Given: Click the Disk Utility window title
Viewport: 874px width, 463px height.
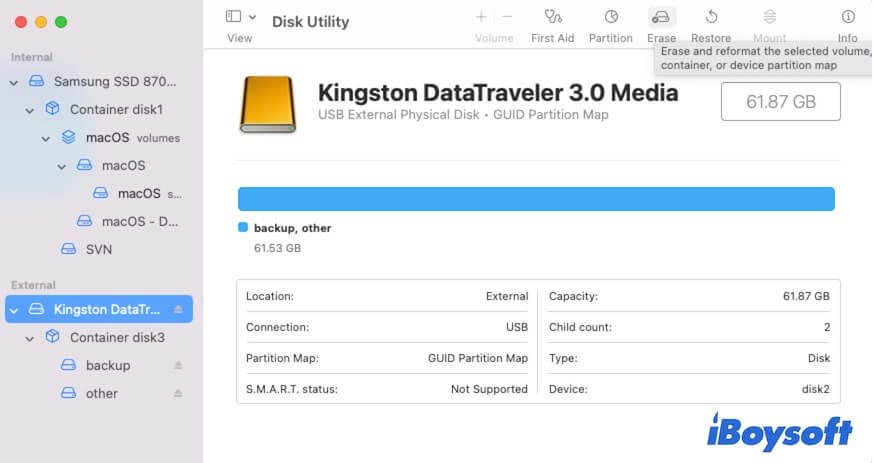Looking at the screenshot, I should (x=310, y=22).
